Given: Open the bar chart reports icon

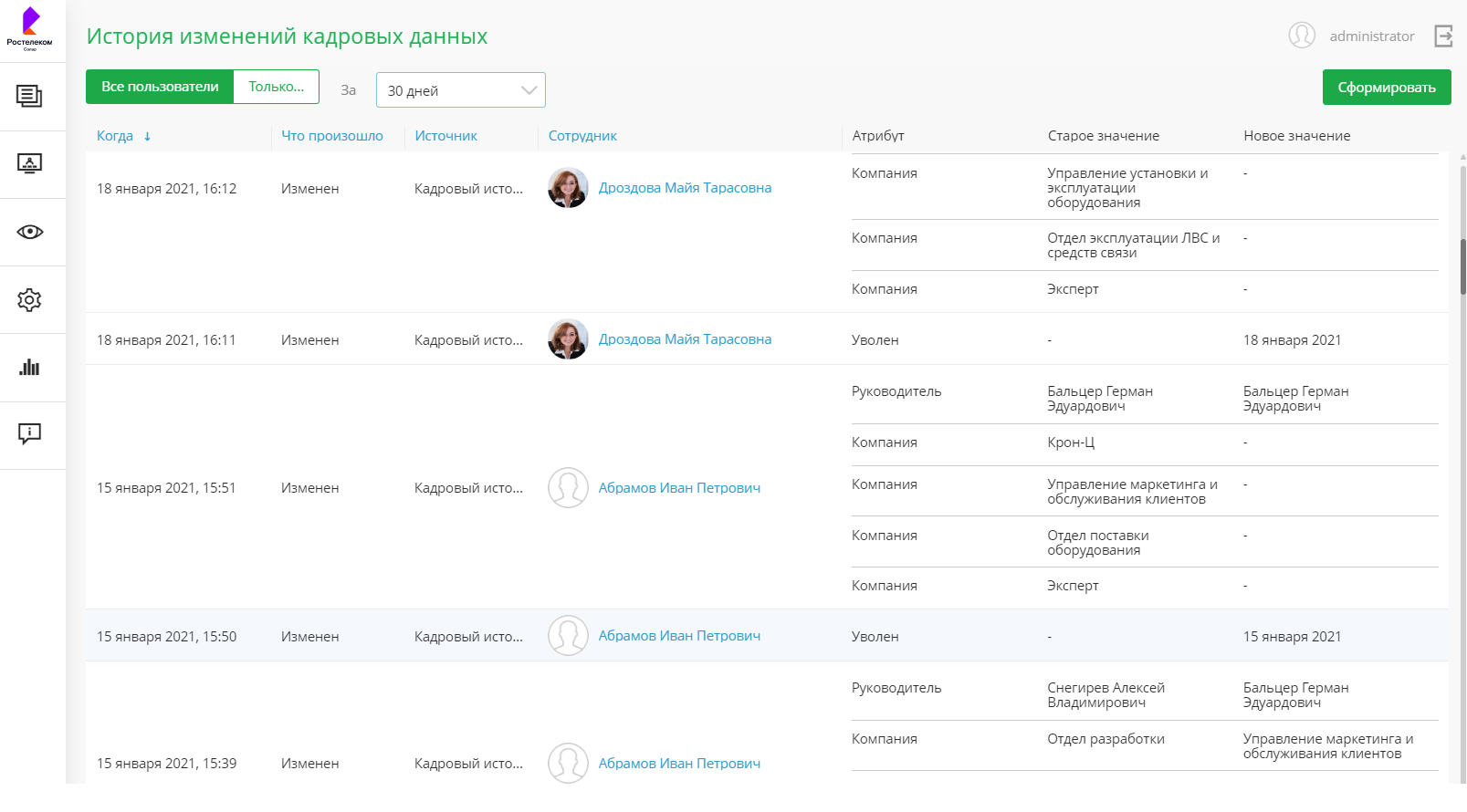Looking at the screenshot, I should point(29,367).
